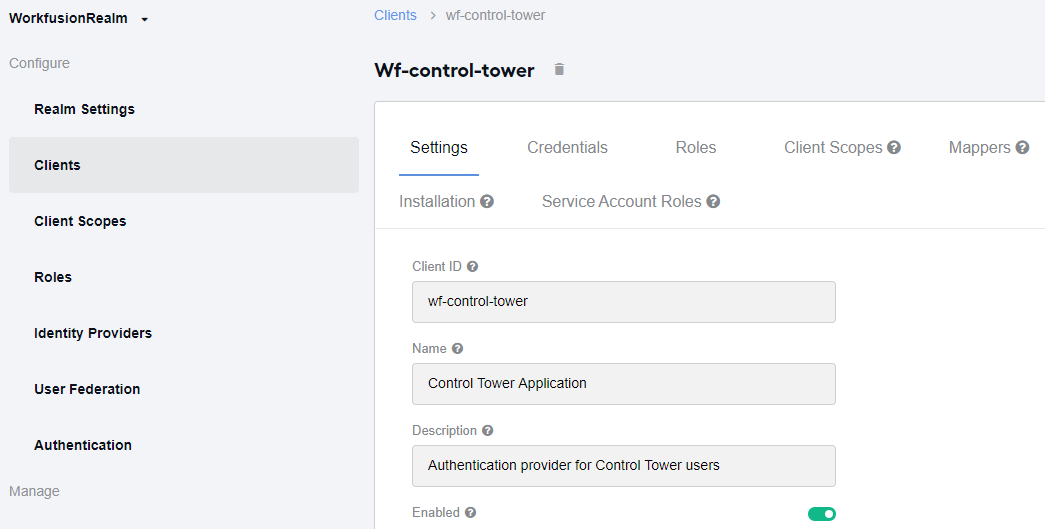
Task: Toggle the Enabled switch off
Action: pyautogui.click(x=822, y=514)
